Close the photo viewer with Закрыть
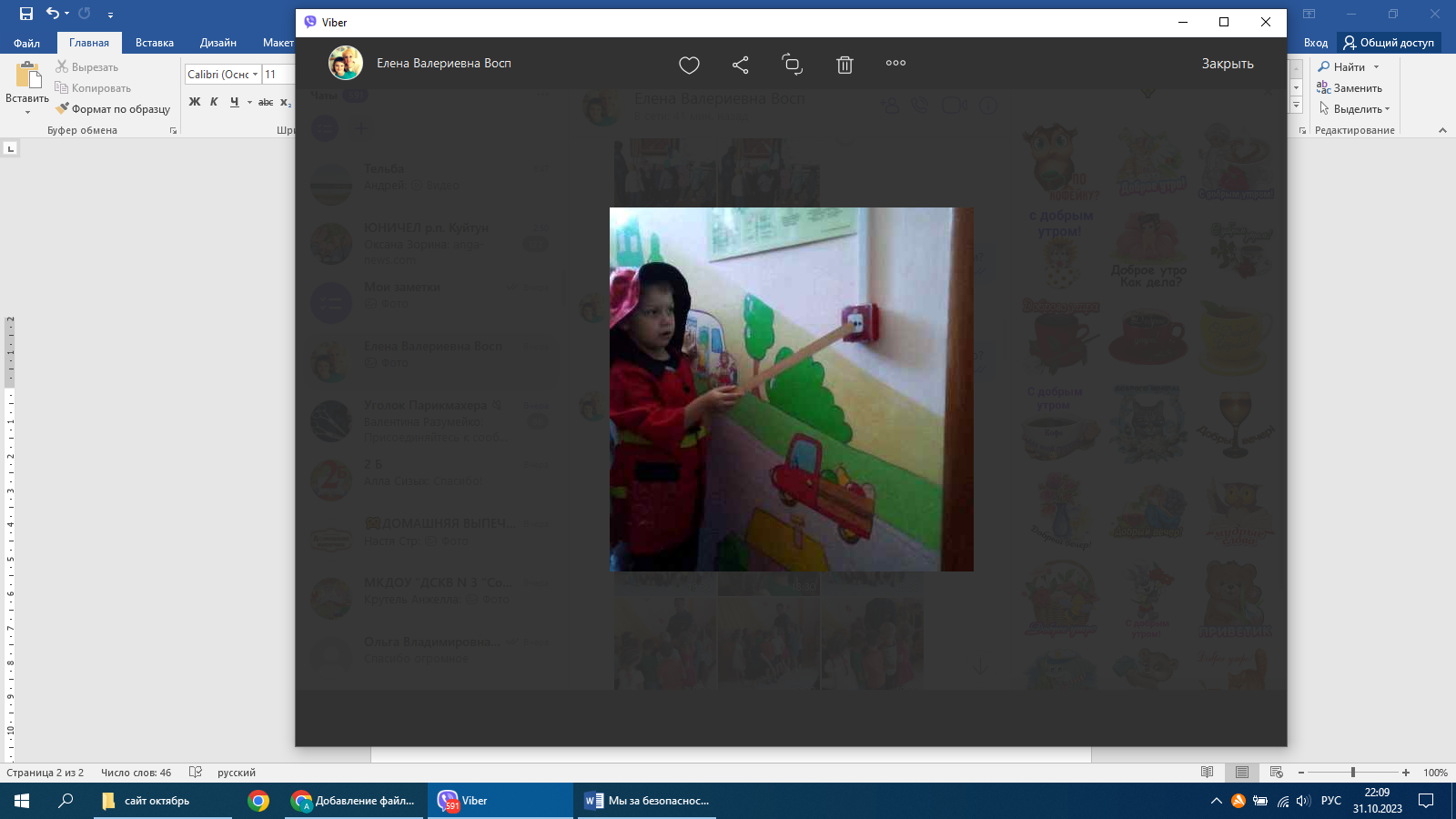 (1228, 64)
